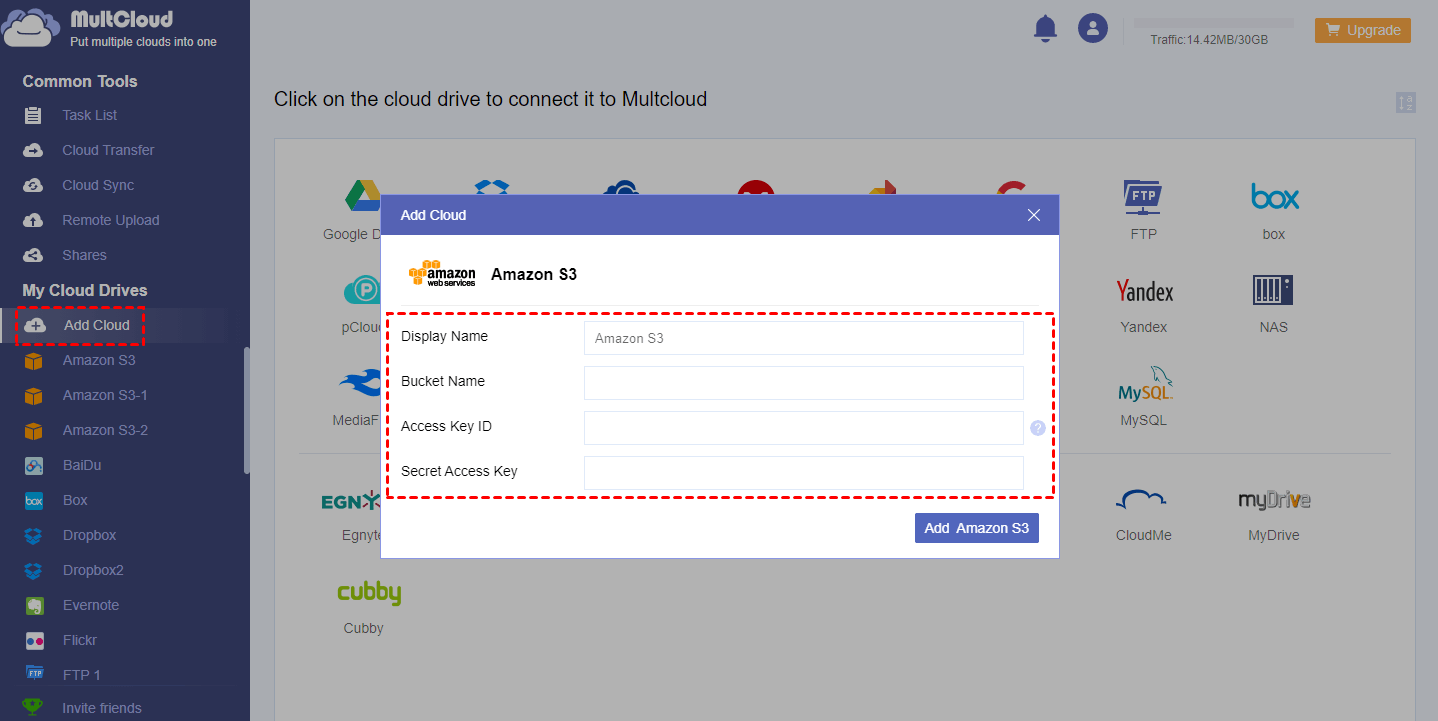Click the Access Key ID input field
The height and width of the screenshot is (721, 1438).
[804, 428]
